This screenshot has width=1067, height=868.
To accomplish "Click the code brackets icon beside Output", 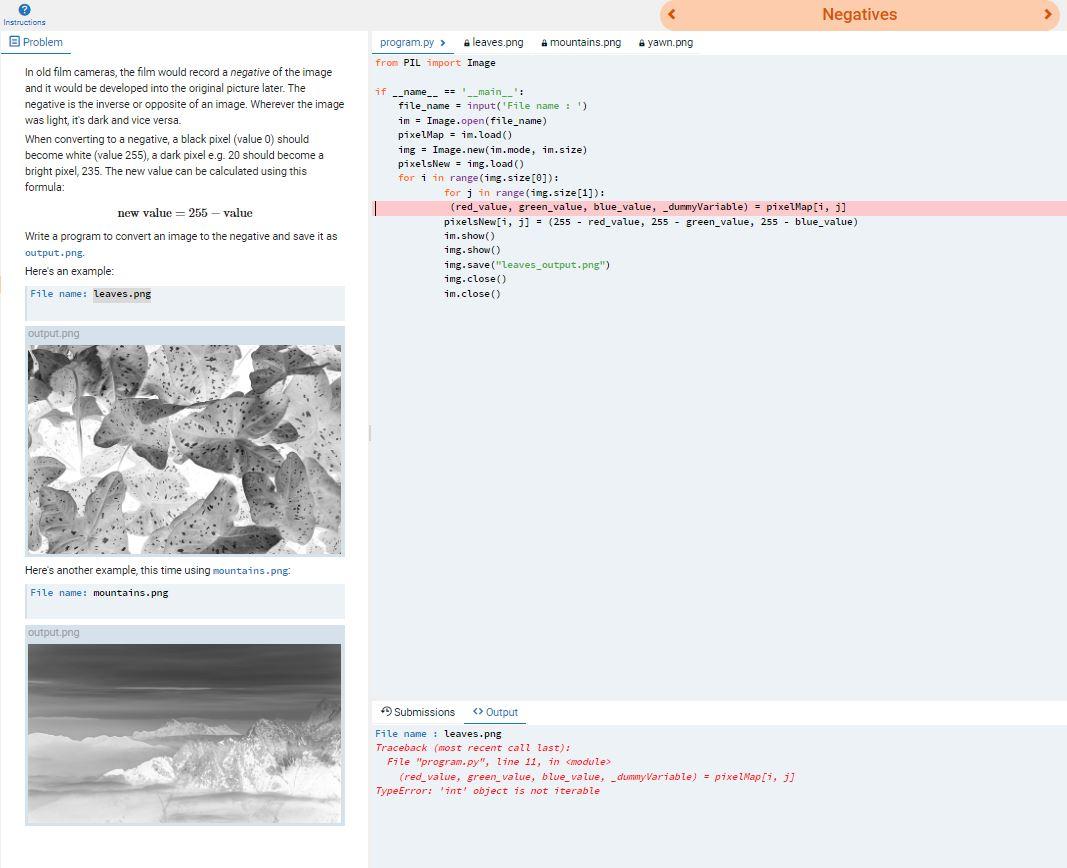I will click(477, 712).
